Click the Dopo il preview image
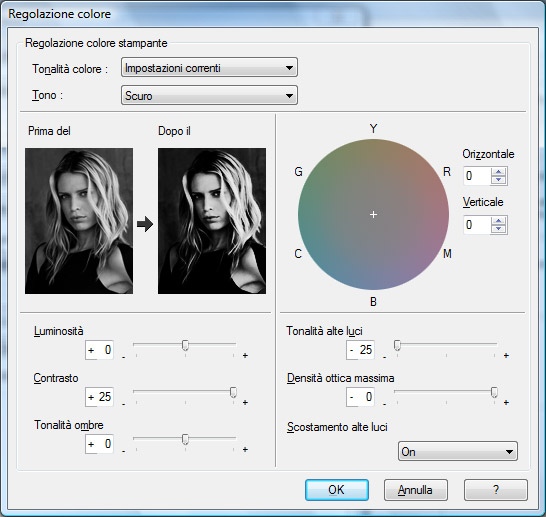The height and width of the screenshot is (517, 546). pyautogui.click(x=212, y=221)
